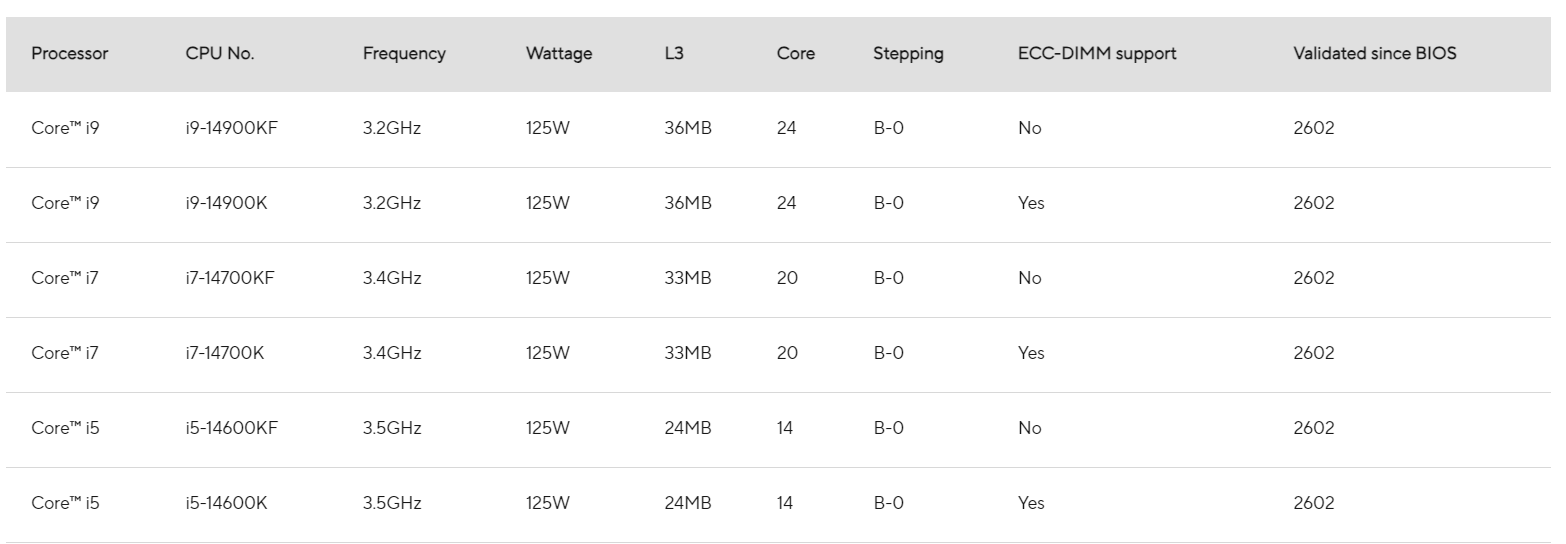
Task: Click the Validated since BIOS header
Action: click(x=1375, y=54)
